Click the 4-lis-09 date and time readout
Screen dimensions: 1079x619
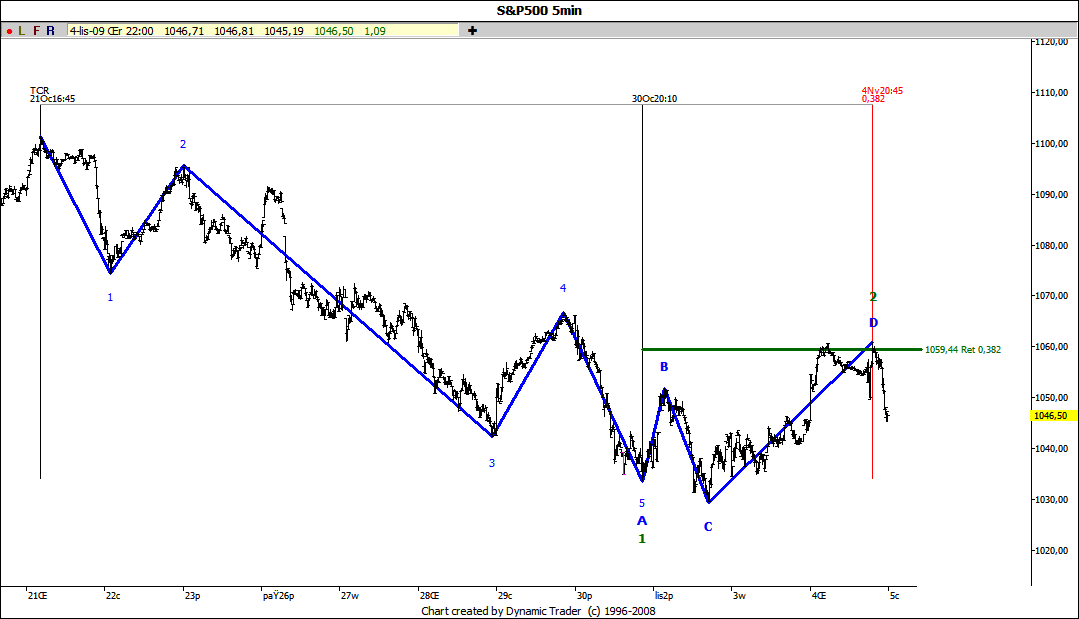[111, 31]
